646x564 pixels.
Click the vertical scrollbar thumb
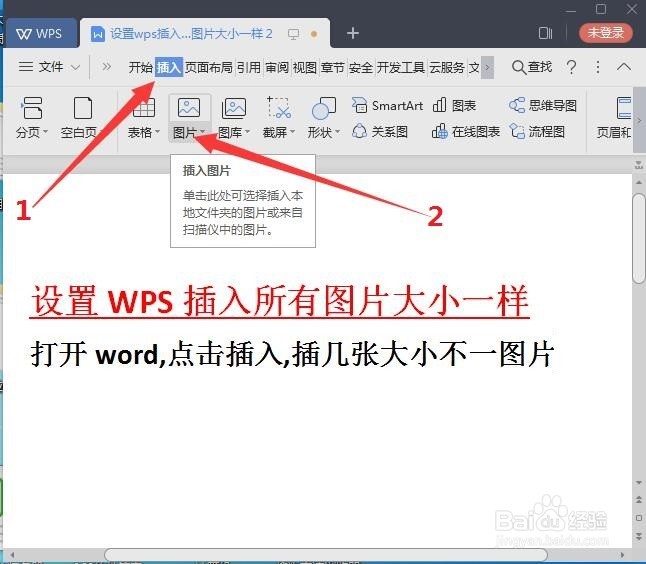[x=639, y=238]
